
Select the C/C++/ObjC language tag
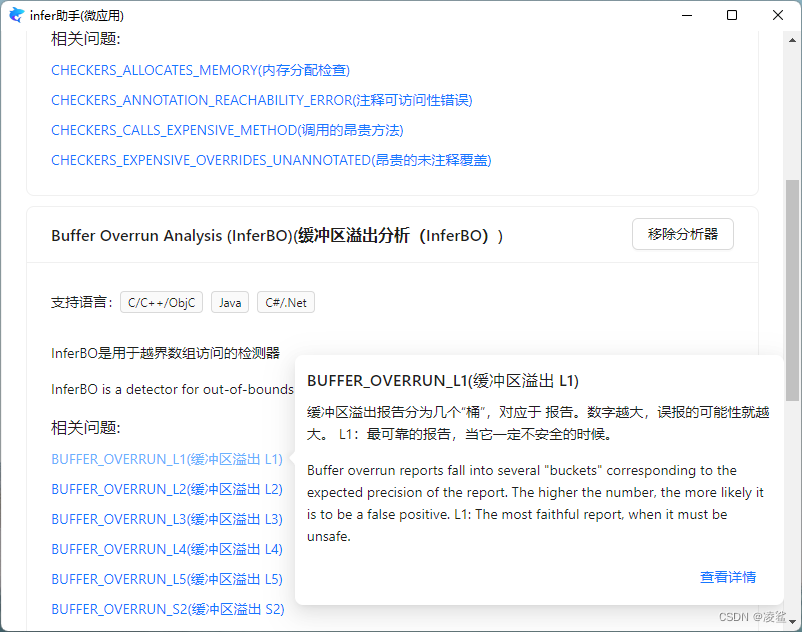(x=161, y=301)
